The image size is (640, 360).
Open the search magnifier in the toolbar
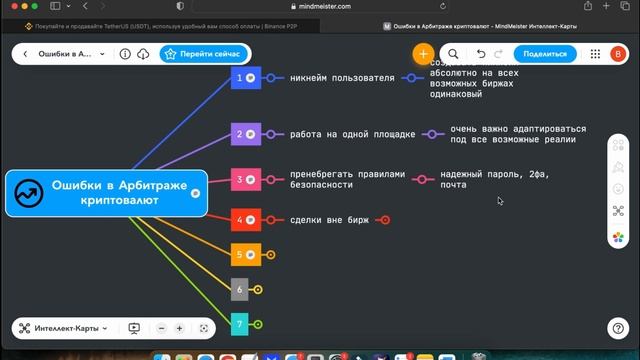[453, 54]
